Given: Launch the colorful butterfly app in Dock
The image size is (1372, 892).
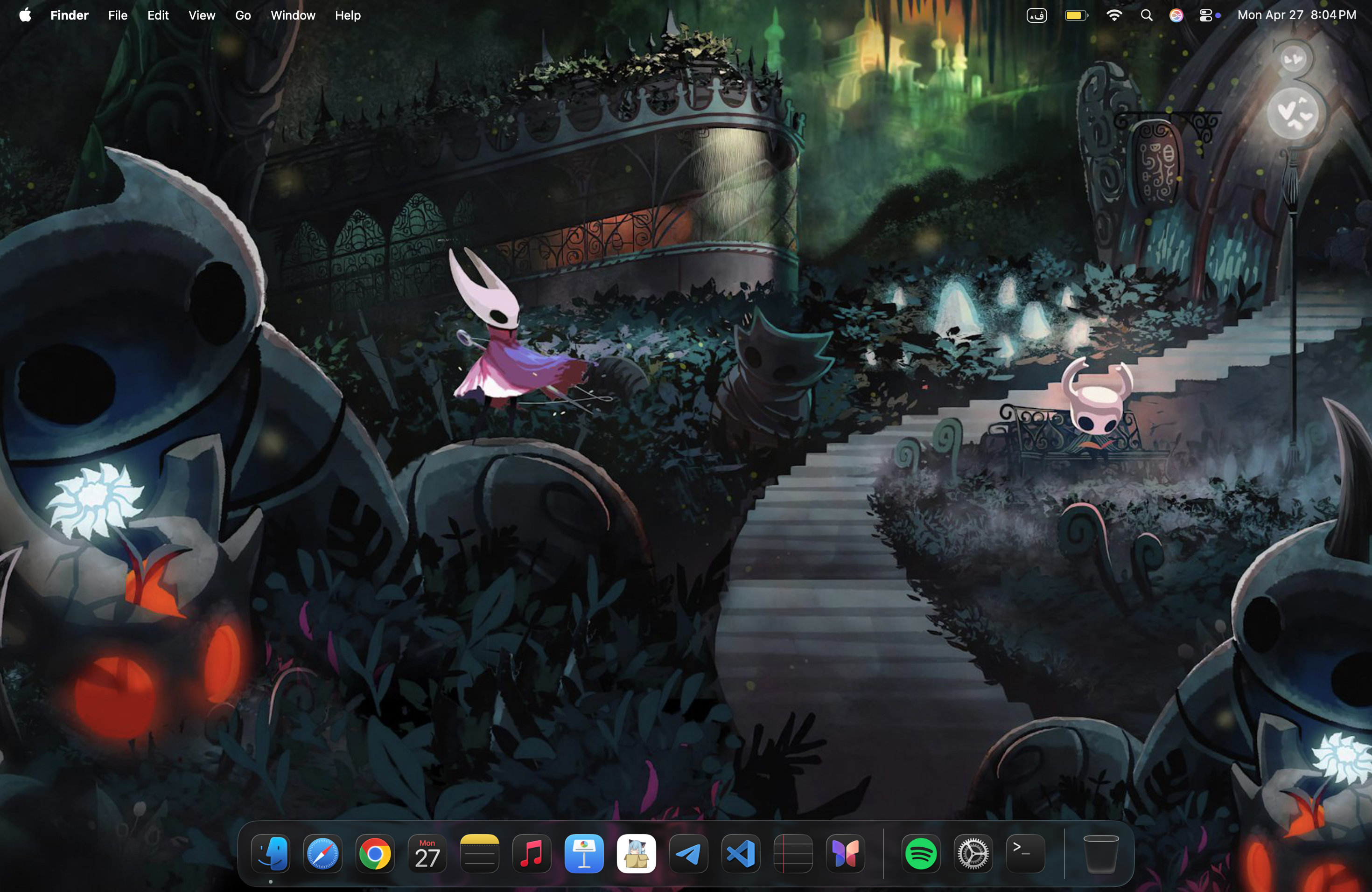Looking at the screenshot, I should pos(845,853).
